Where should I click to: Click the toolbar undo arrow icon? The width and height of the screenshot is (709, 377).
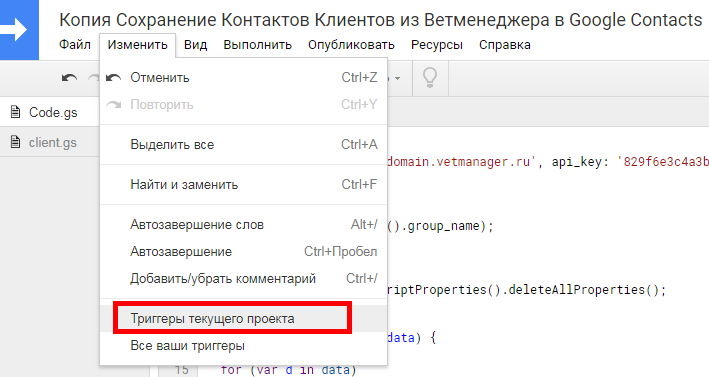[x=69, y=78]
